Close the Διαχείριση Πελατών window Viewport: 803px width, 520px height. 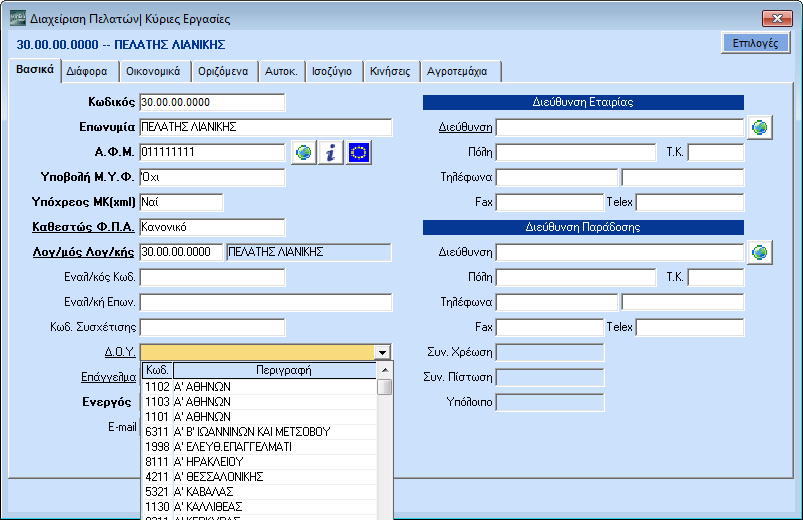[777, 18]
